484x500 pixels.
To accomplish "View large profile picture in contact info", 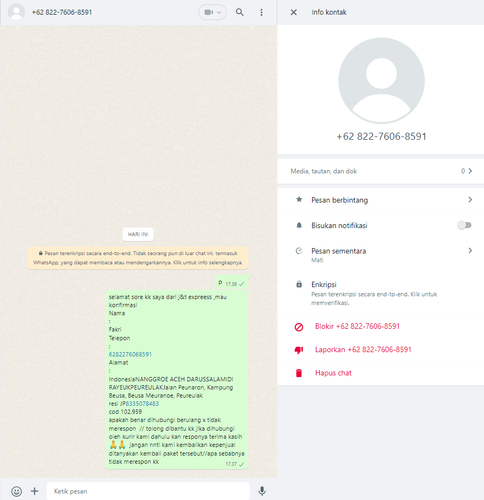I will pos(381,80).
